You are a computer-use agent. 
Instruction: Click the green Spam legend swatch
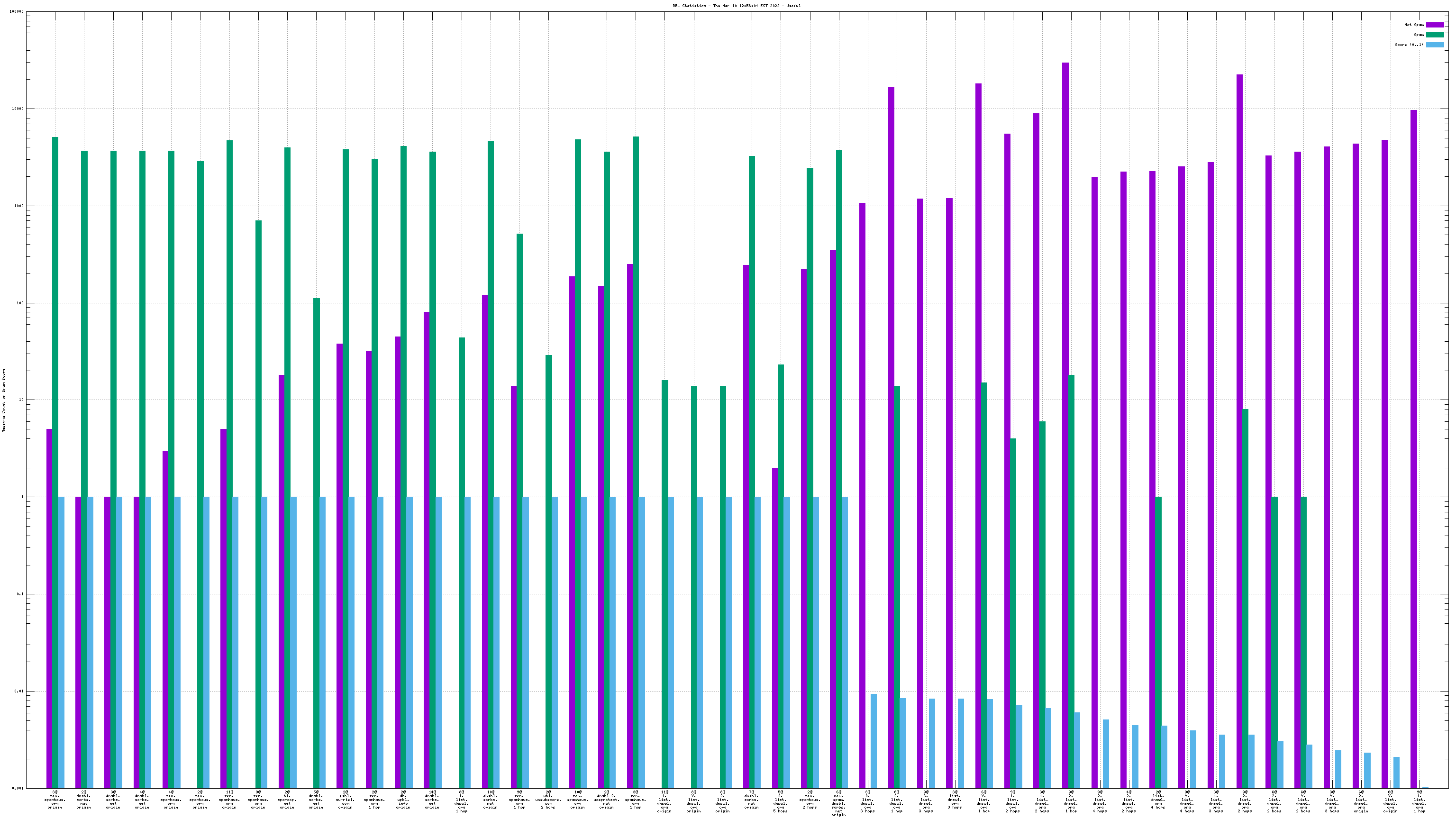pos(1435,35)
